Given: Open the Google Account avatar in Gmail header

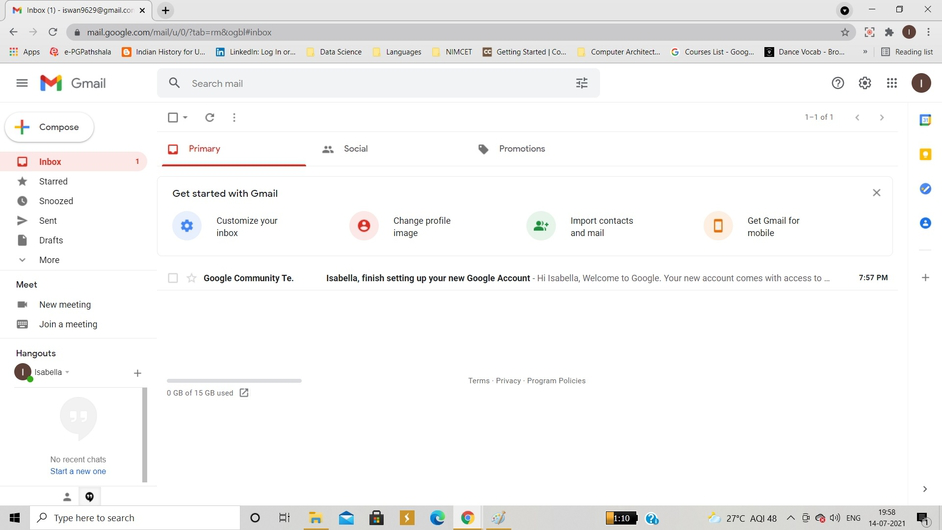Looking at the screenshot, I should [x=921, y=83].
